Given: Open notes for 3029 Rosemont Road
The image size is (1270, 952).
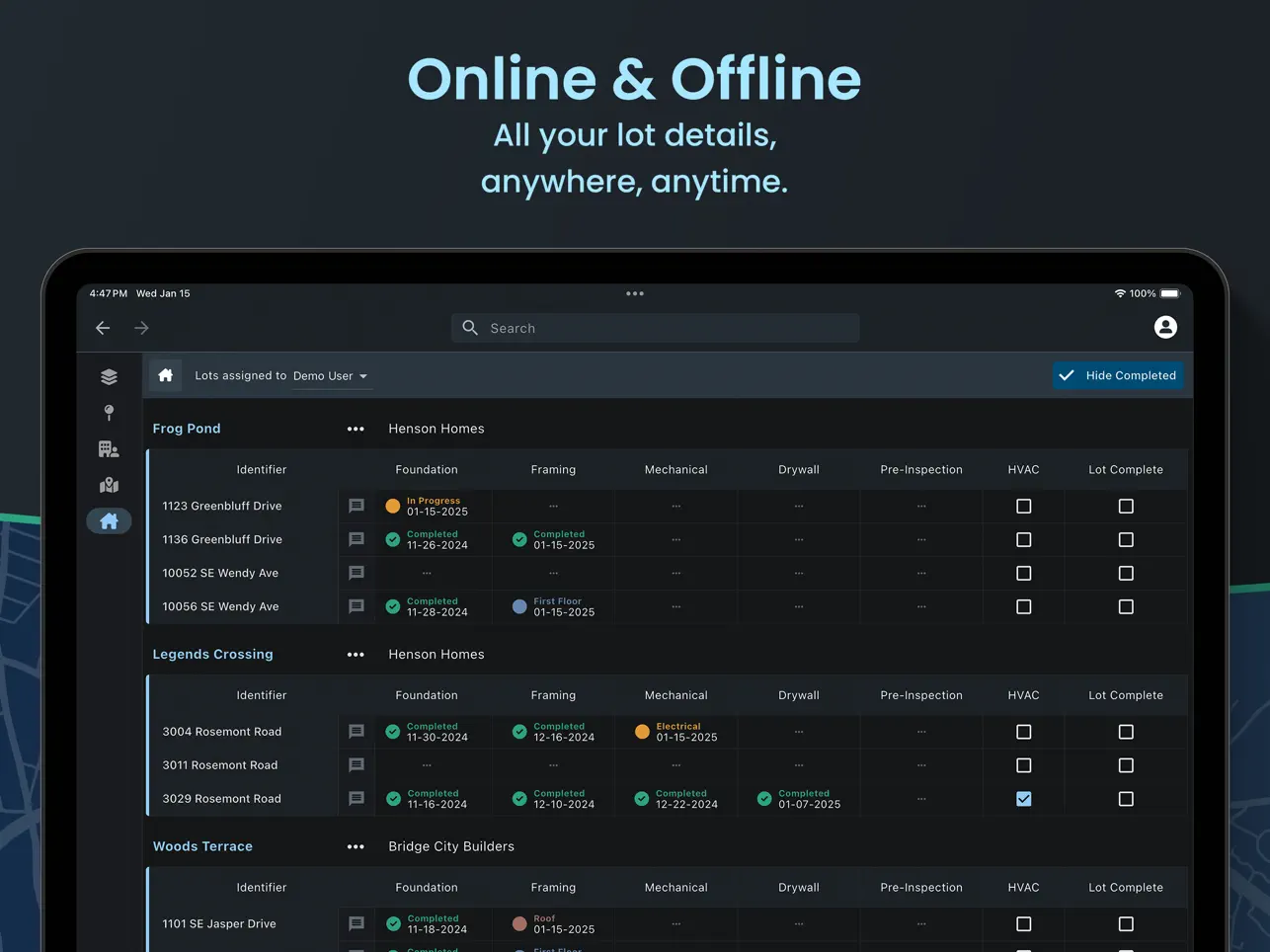Looking at the screenshot, I should pos(357,799).
